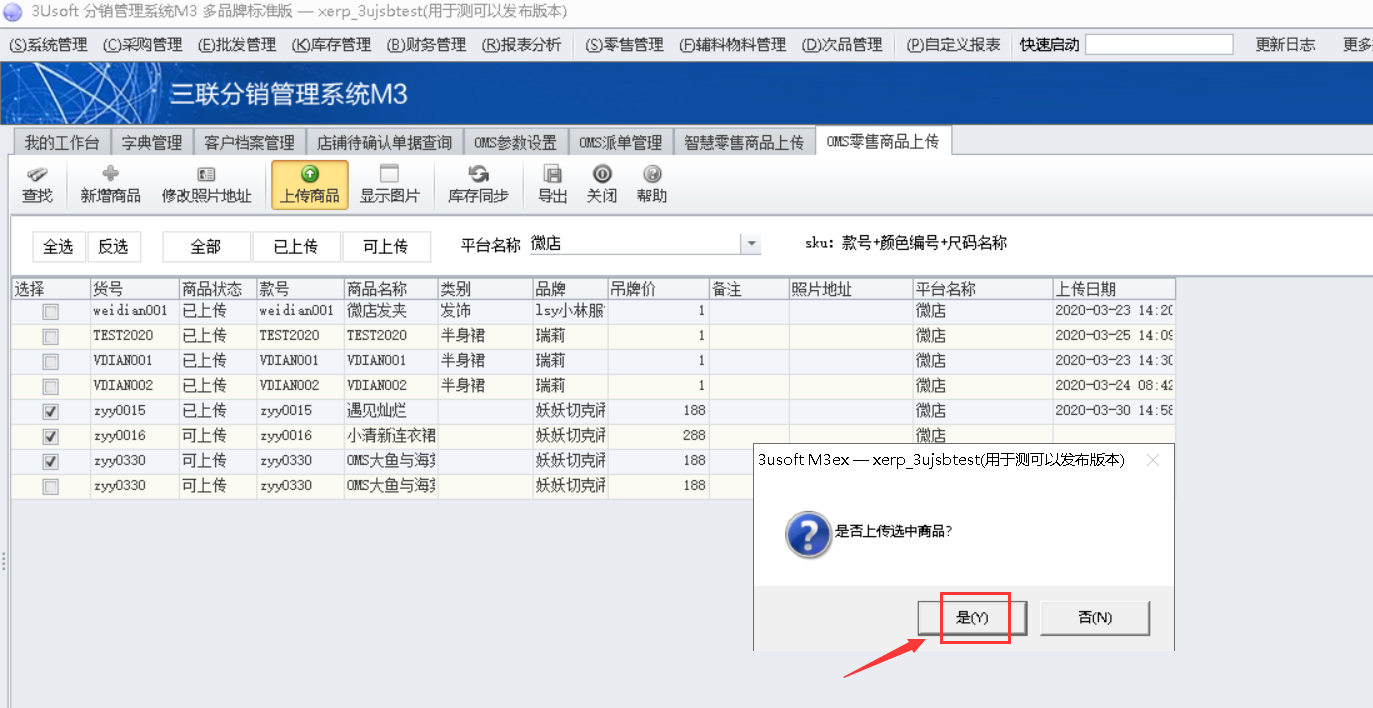1373x708 pixels.
Task: Sort by the 吊牌价 column header
Action: [658, 289]
